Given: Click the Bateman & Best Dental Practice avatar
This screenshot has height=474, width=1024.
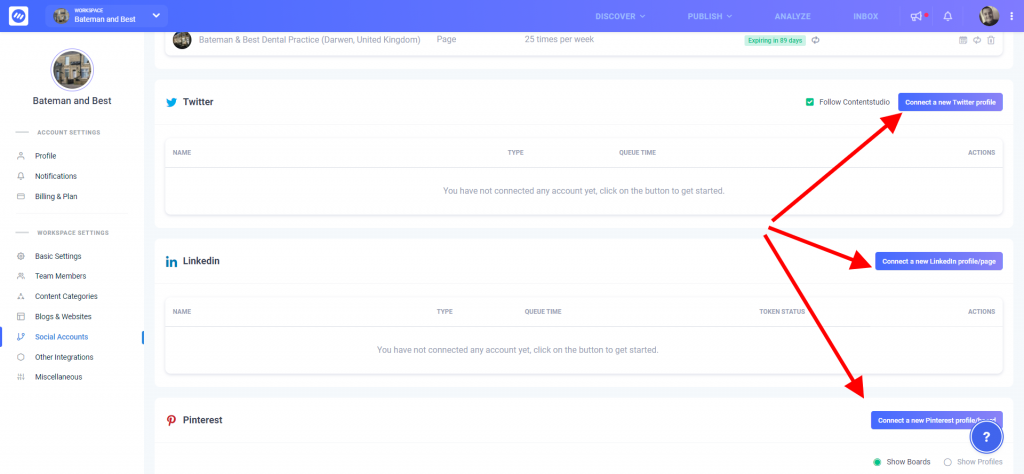Looking at the screenshot, I should tap(182, 40).
